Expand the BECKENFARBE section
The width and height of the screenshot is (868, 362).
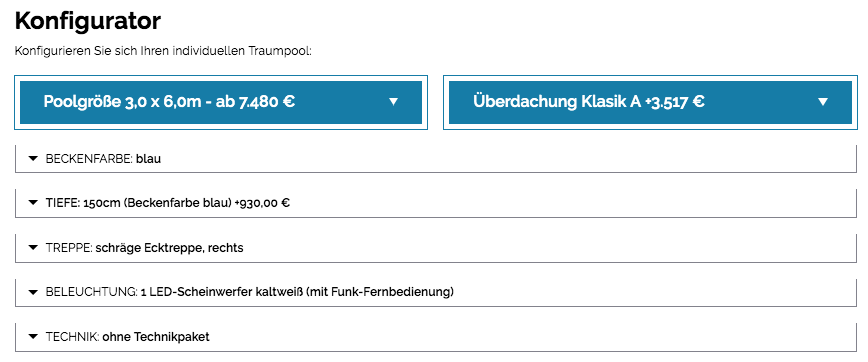(436, 159)
